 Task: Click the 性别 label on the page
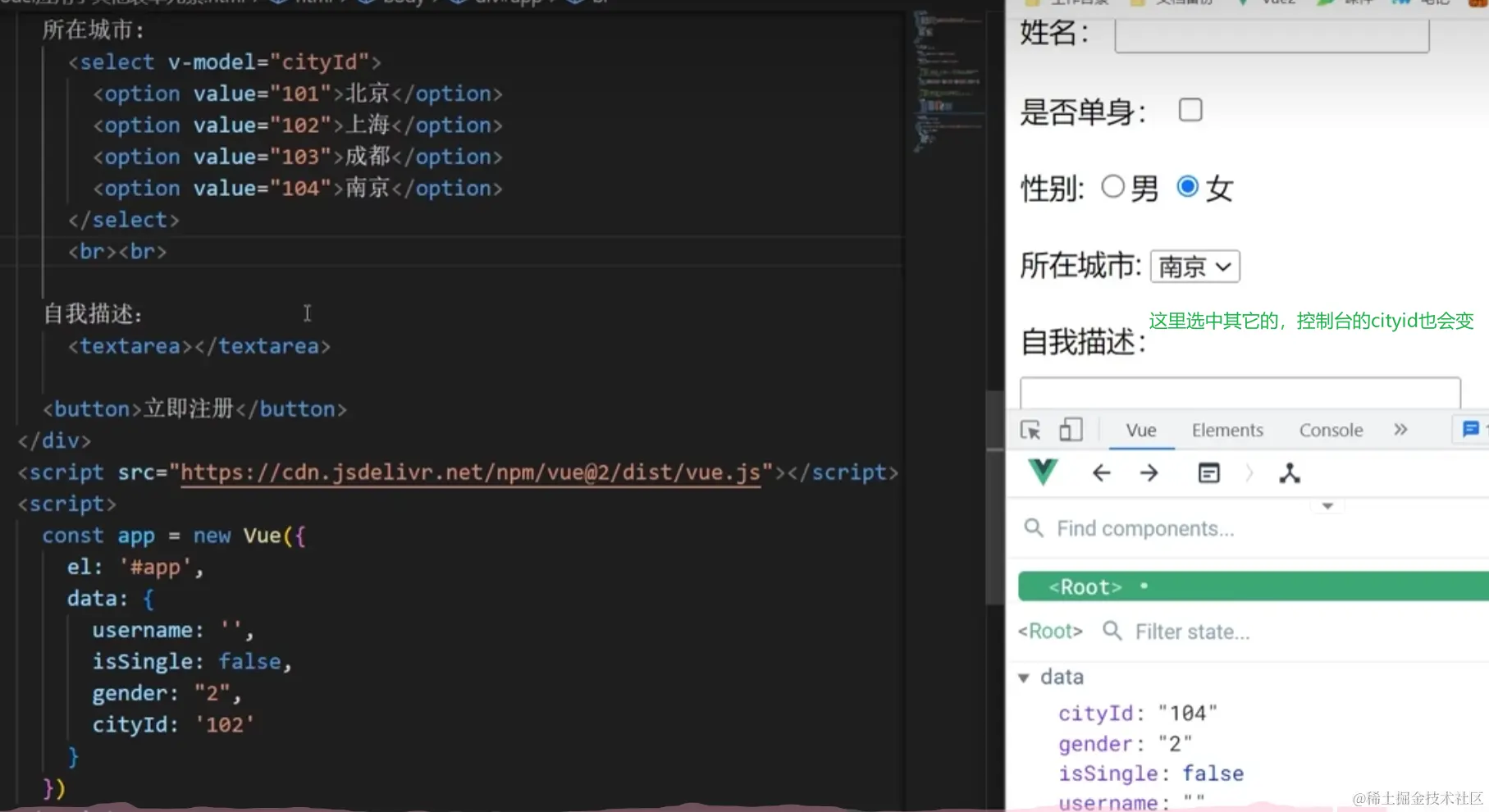1053,189
